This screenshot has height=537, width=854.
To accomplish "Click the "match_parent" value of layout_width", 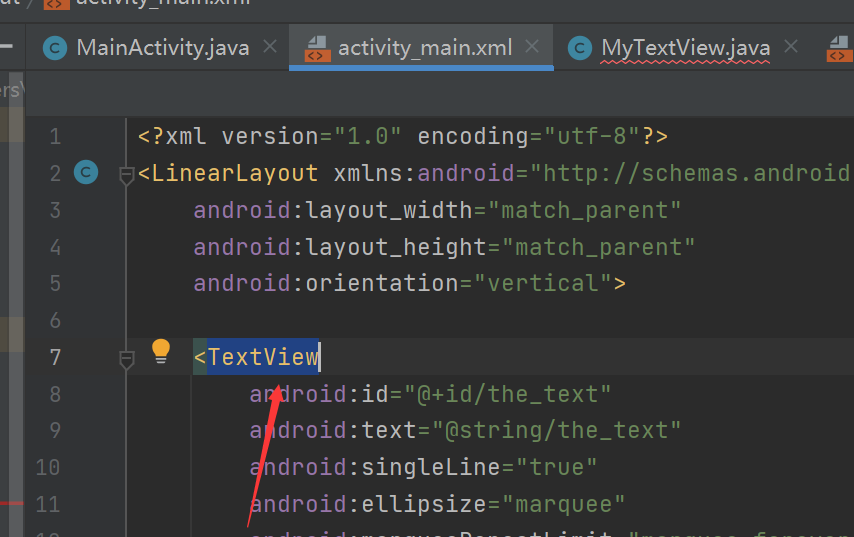I will coord(584,211).
